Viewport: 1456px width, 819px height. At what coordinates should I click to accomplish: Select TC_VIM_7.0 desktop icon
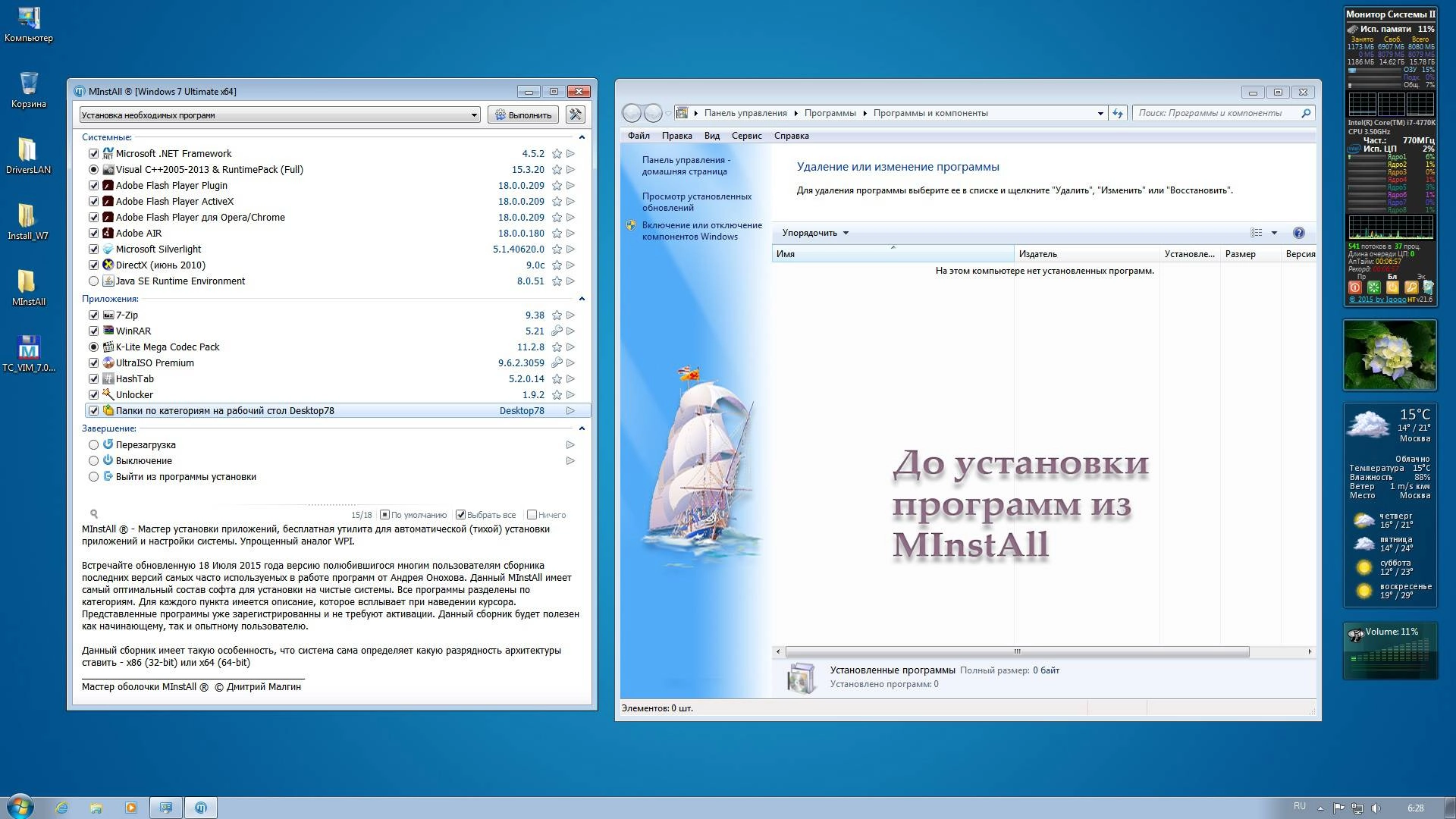pyautogui.click(x=29, y=354)
